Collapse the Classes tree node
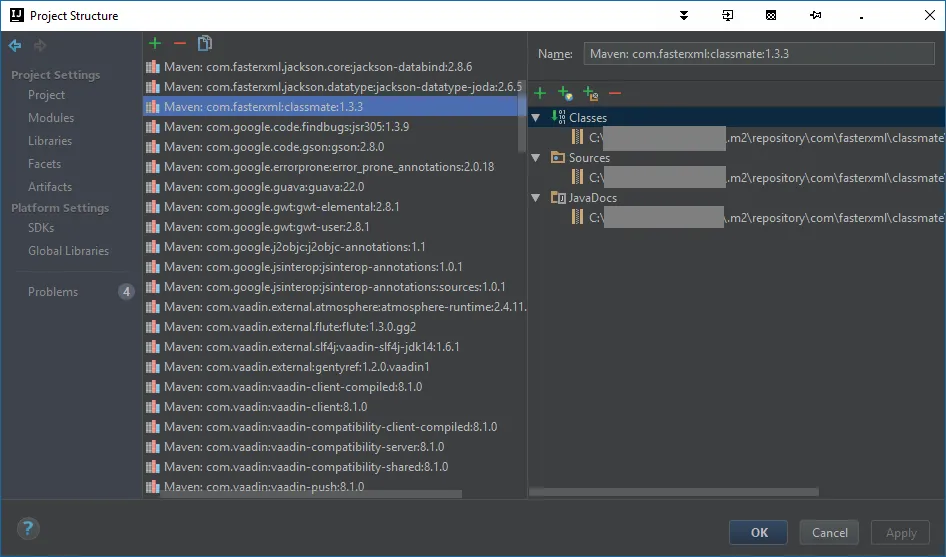The width and height of the screenshot is (946, 557). pyautogui.click(x=536, y=118)
